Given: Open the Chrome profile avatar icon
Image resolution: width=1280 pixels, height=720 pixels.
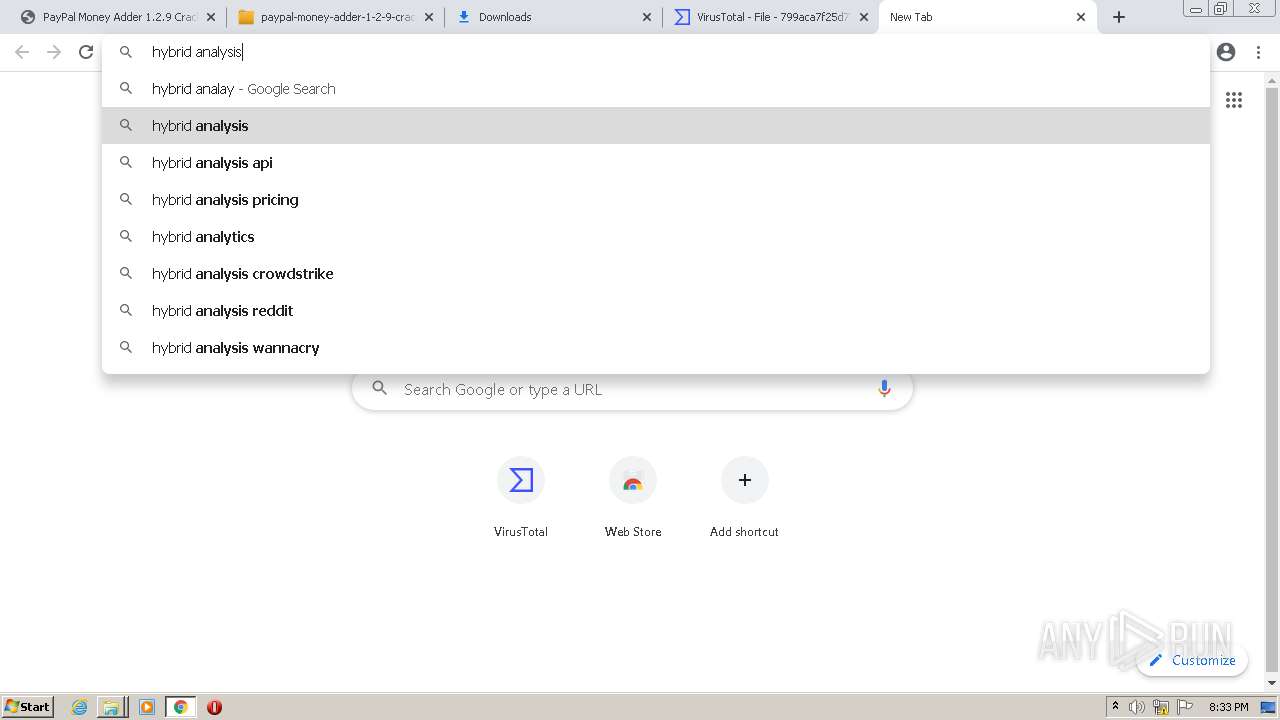Looking at the screenshot, I should tap(1226, 52).
